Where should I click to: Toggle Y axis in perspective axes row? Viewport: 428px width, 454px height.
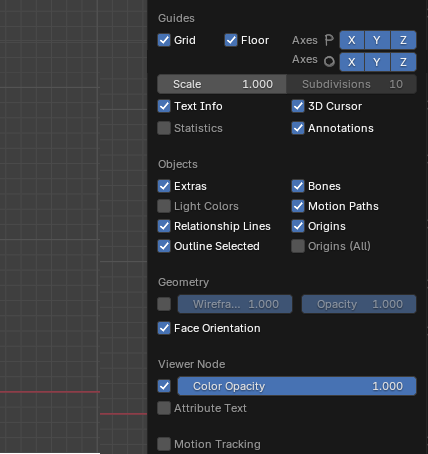[377, 40]
